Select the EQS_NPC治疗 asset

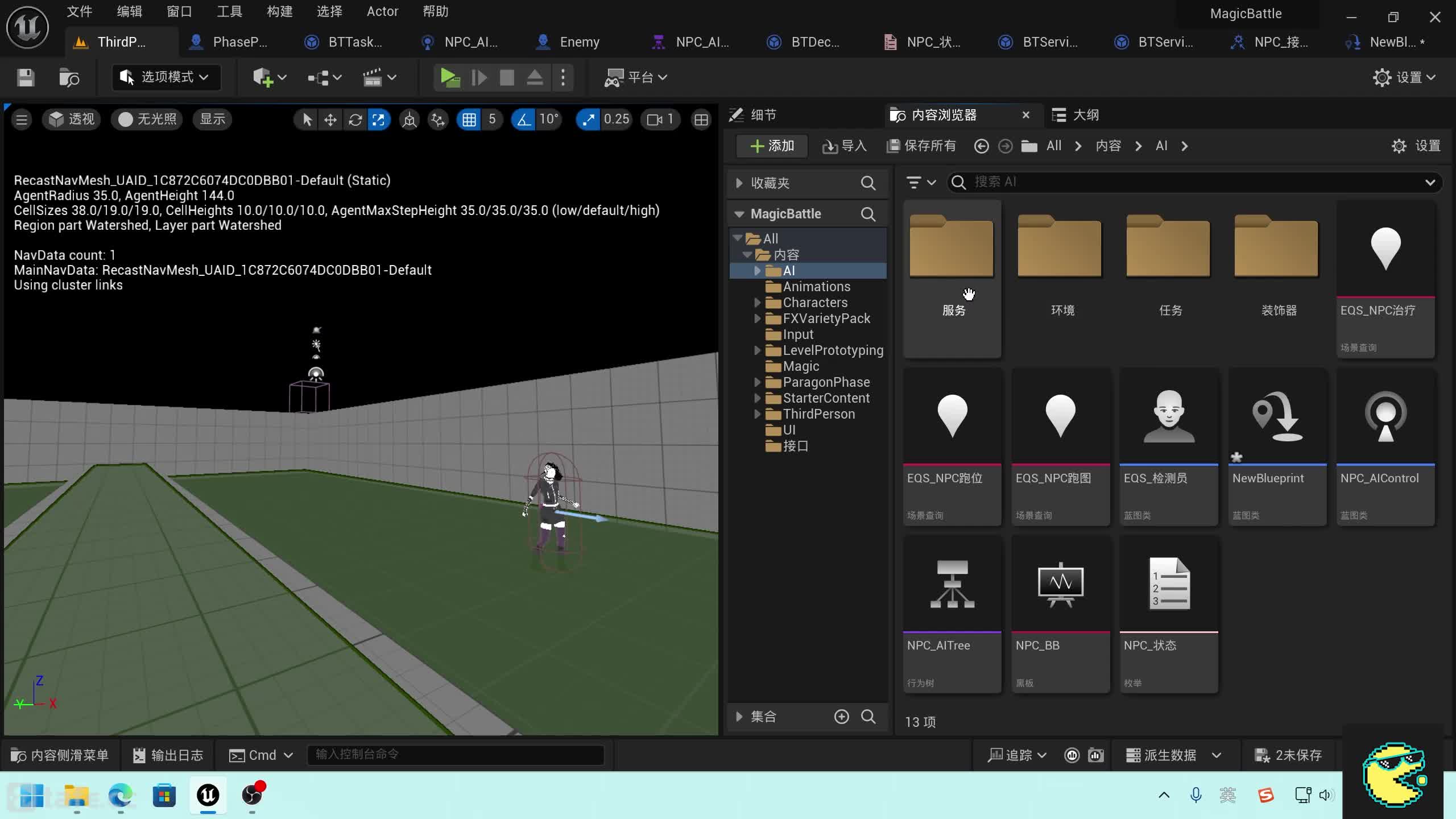tap(1385, 279)
